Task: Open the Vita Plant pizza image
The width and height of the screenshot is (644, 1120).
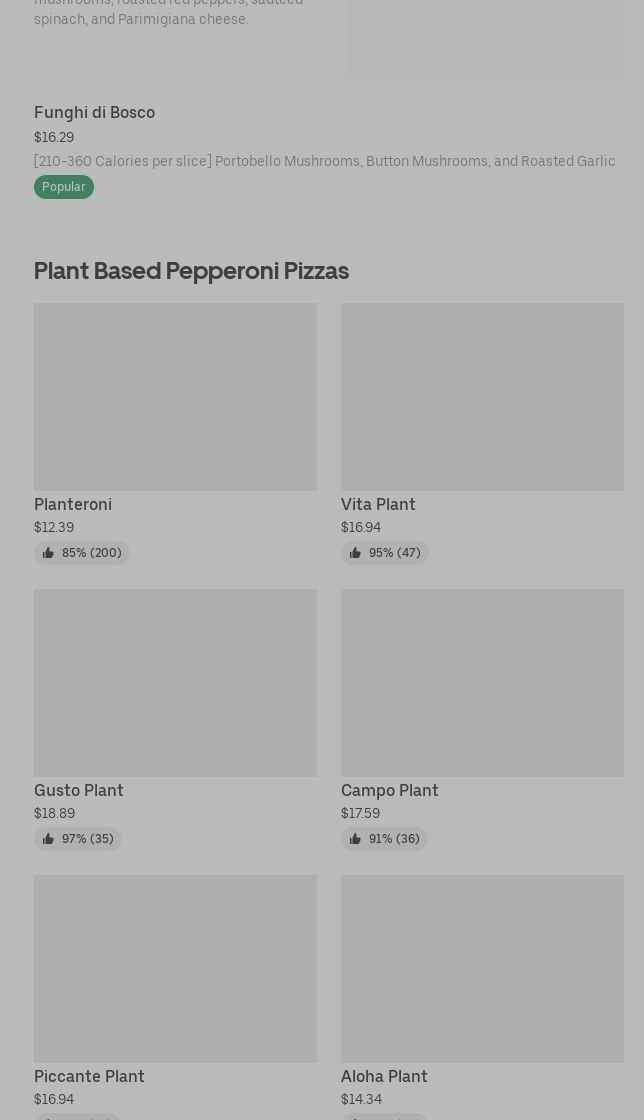Action: point(482,396)
